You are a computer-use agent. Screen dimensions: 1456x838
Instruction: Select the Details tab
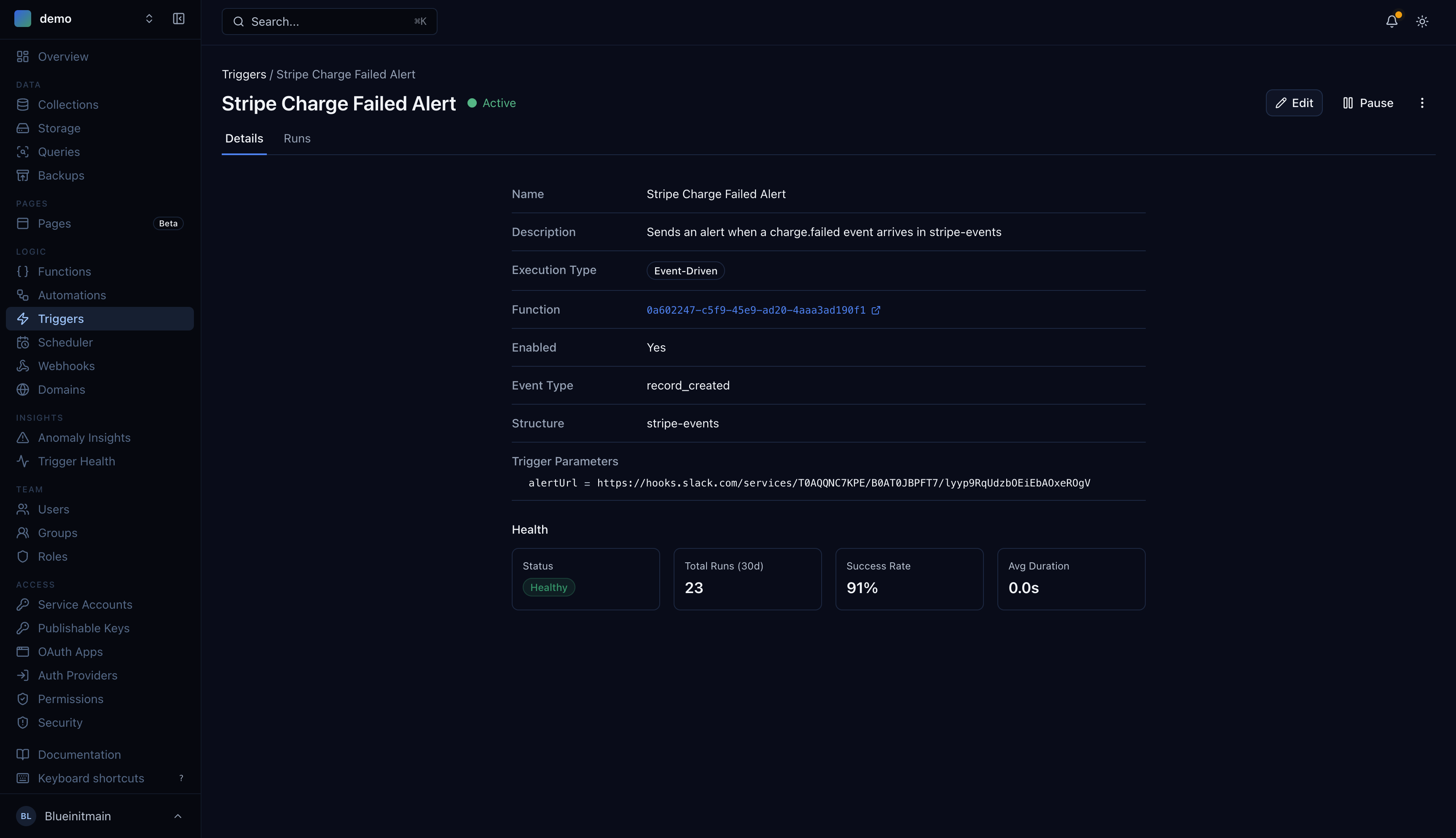[x=244, y=138]
